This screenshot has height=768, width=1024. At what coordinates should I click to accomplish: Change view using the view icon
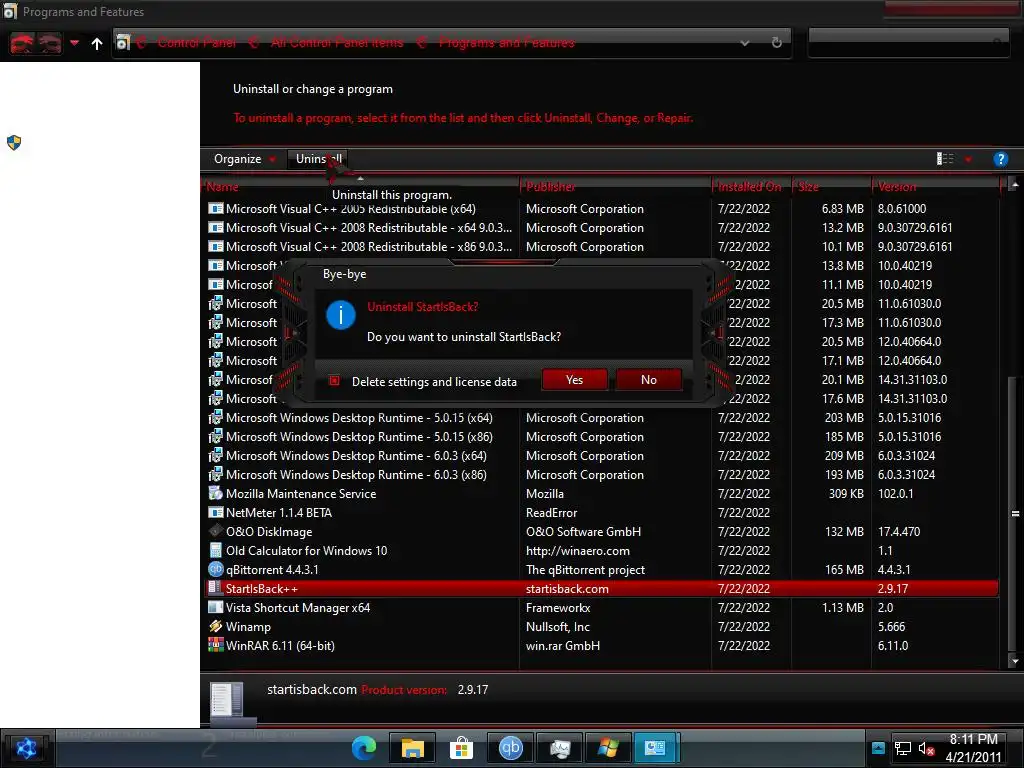click(x=945, y=159)
